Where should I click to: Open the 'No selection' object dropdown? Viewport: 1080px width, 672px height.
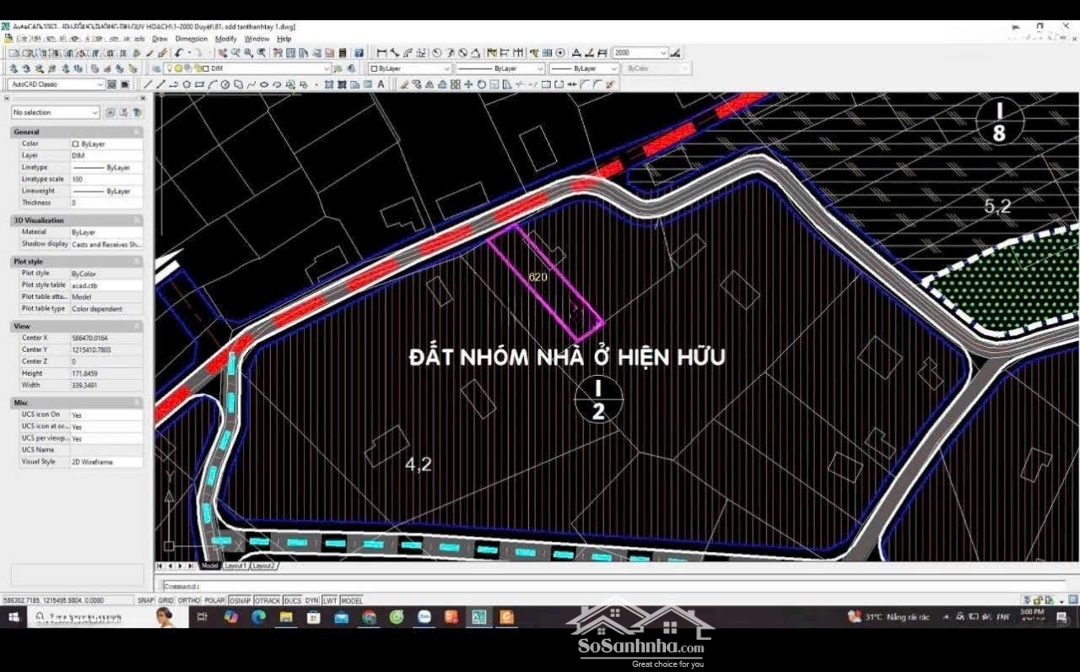(55, 113)
